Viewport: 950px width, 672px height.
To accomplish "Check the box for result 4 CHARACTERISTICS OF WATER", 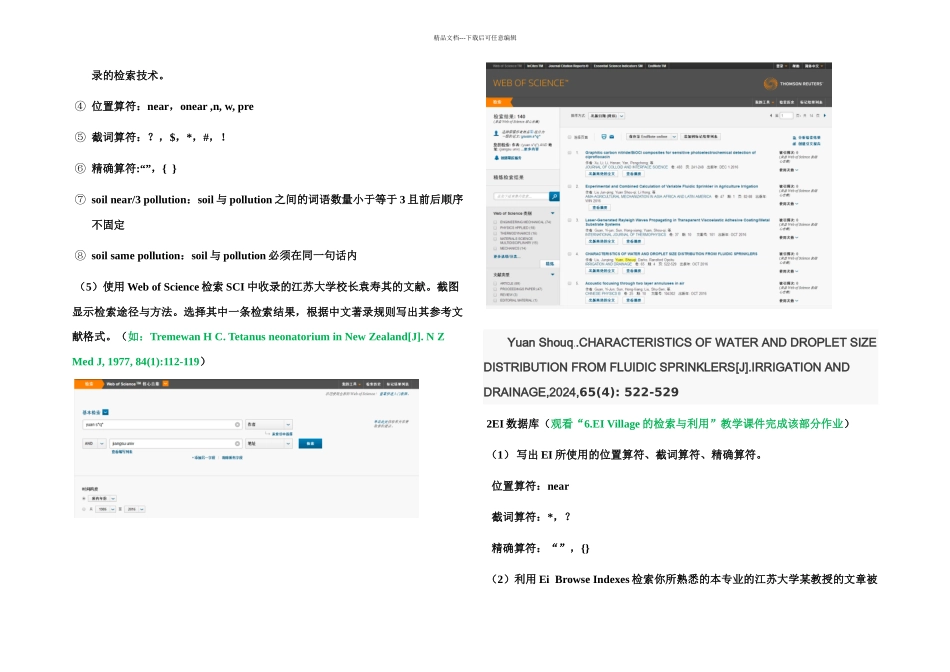I will tap(570, 254).
